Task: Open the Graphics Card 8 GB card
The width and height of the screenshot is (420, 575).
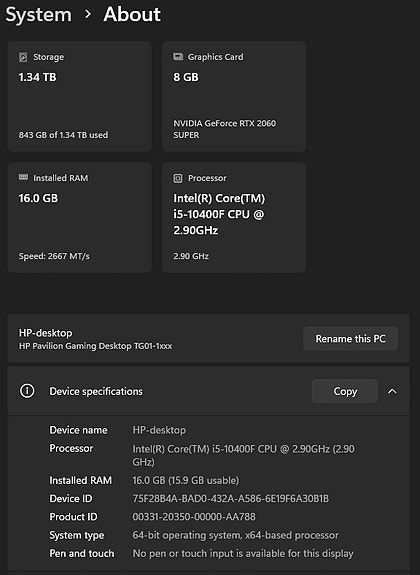Action: tap(234, 96)
